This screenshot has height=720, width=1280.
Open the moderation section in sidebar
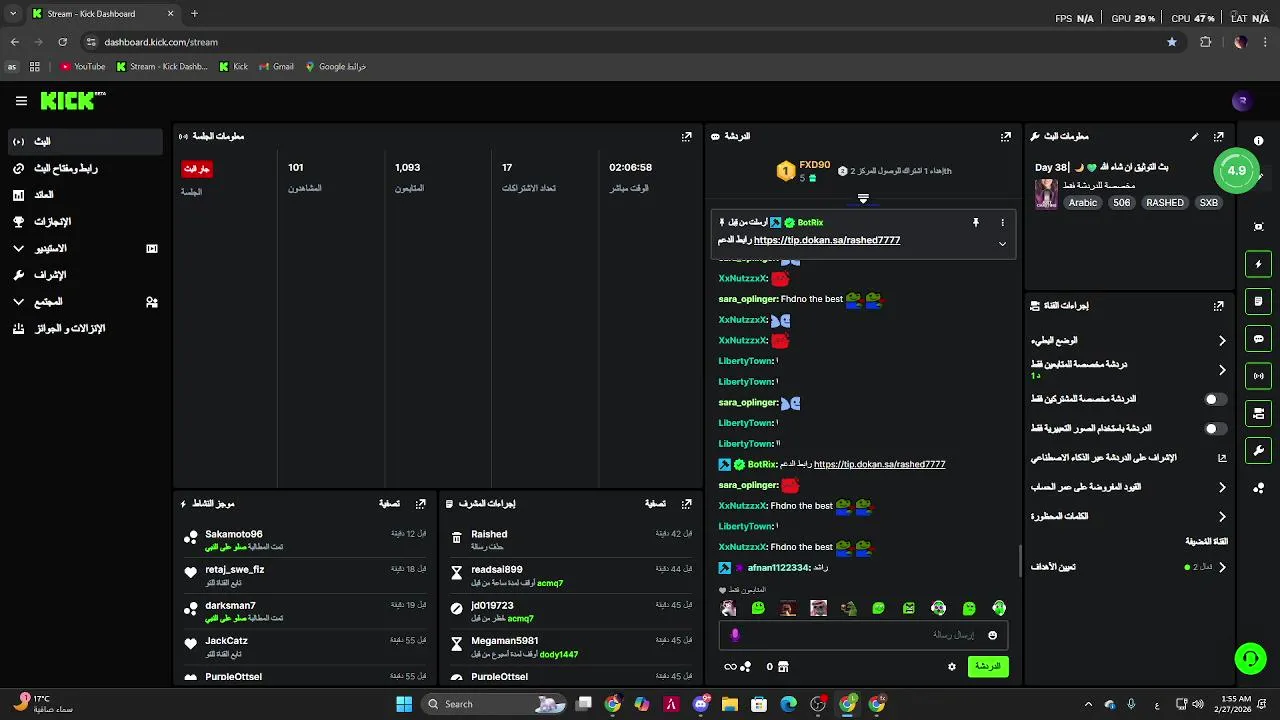pos(85,275)
